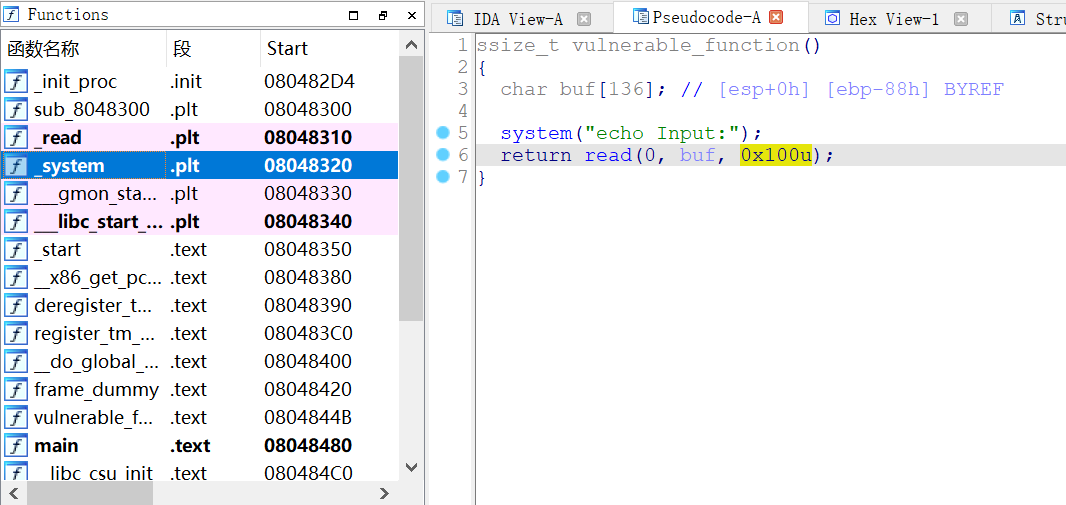
Task: Toggle breakpoint dot on line 6
Action: click(x=443, y=155)
